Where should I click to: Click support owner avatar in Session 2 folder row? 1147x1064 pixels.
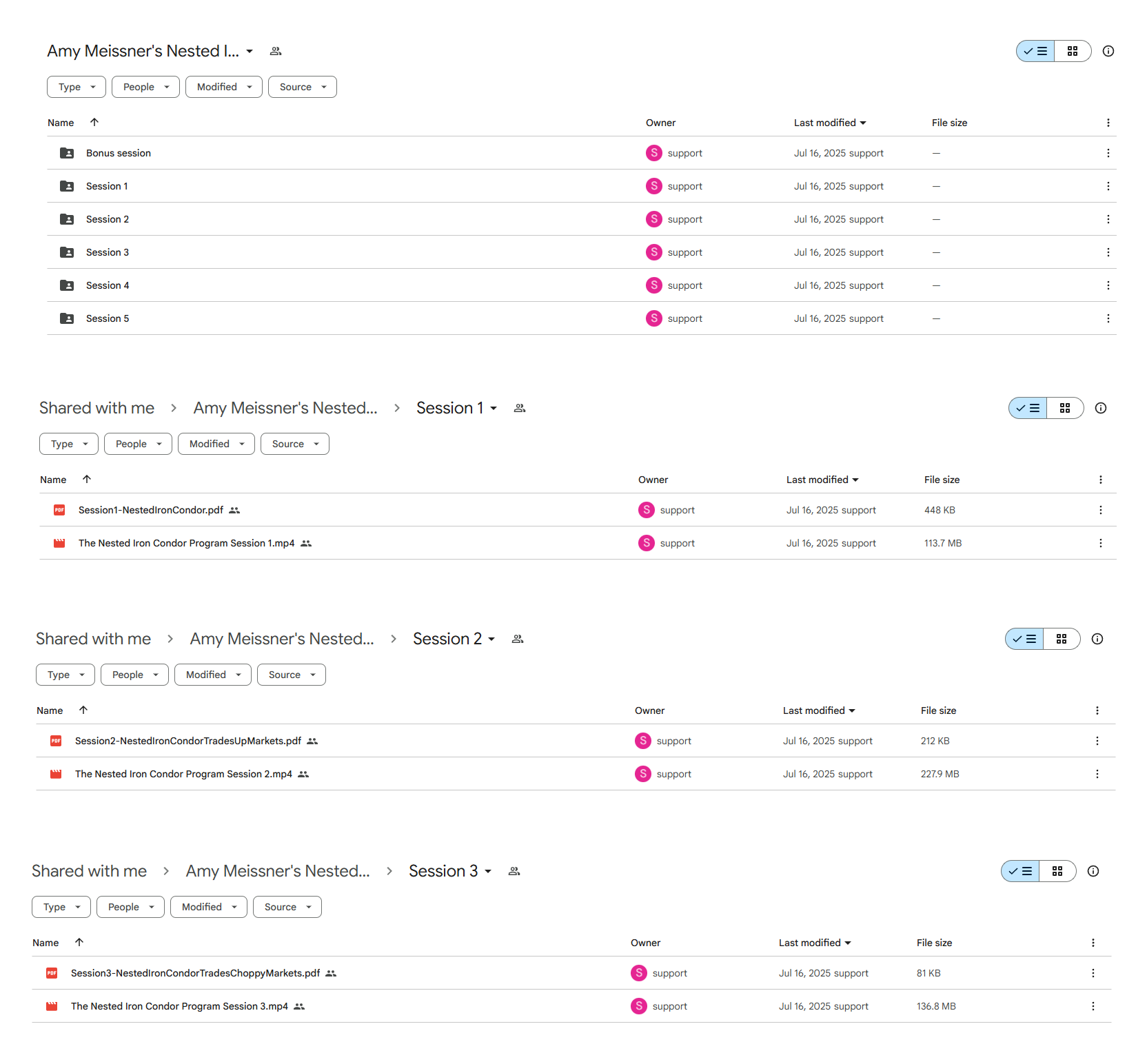(654, 219)
